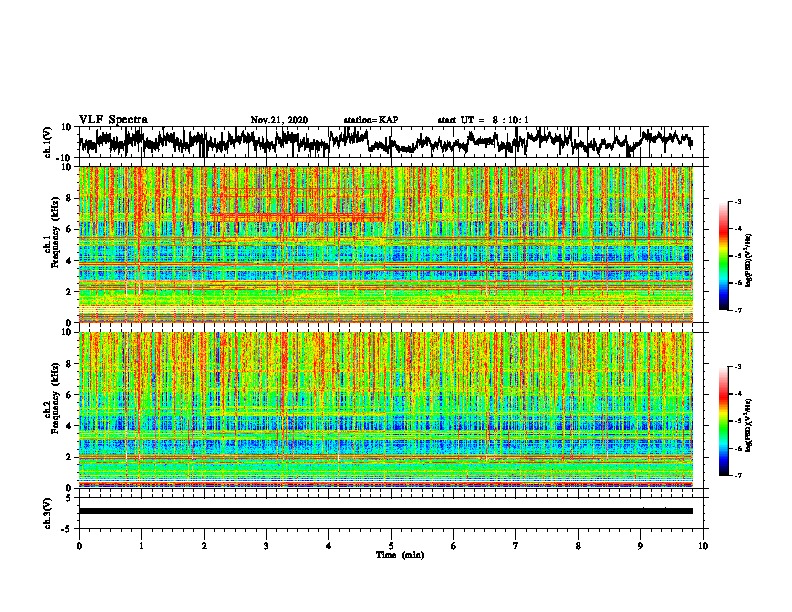The height and width of the screenshot is (612, 792).
Task: Click the "VLF Spectra" title text
Action: pos(113,120)
